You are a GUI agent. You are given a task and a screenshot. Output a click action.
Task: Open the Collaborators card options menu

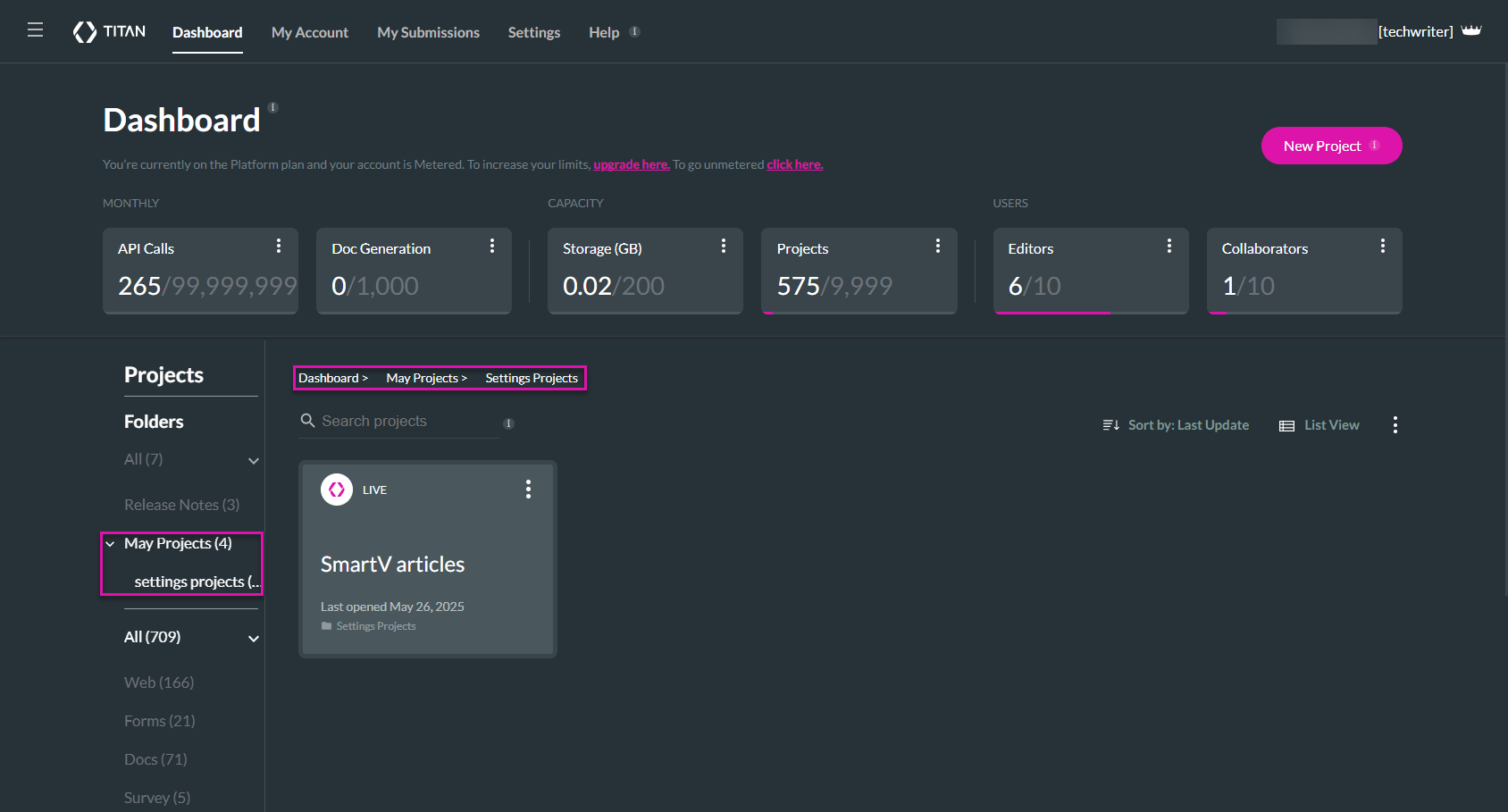point(1382,247)
